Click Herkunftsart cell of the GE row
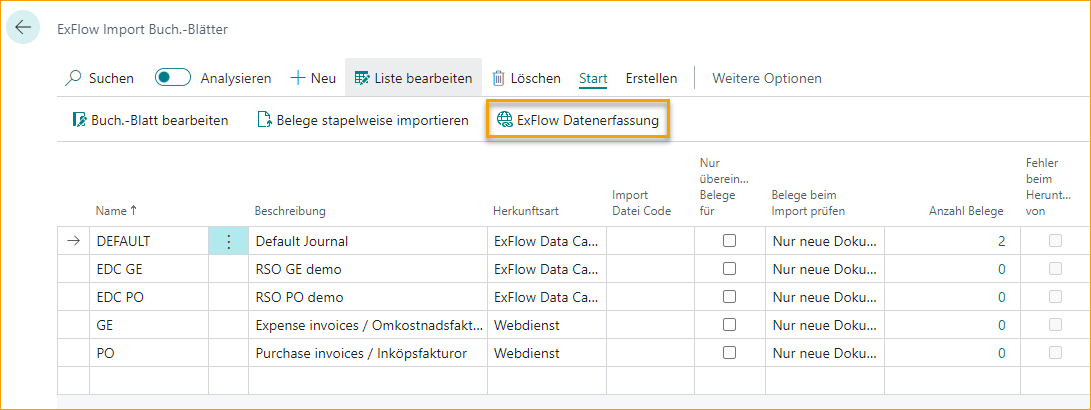1091x410 pixels. point(546,325)
